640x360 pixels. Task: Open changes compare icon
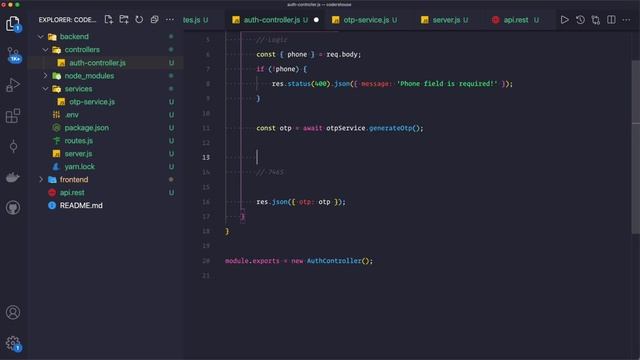pyautogui.click(x=596, y=20)
